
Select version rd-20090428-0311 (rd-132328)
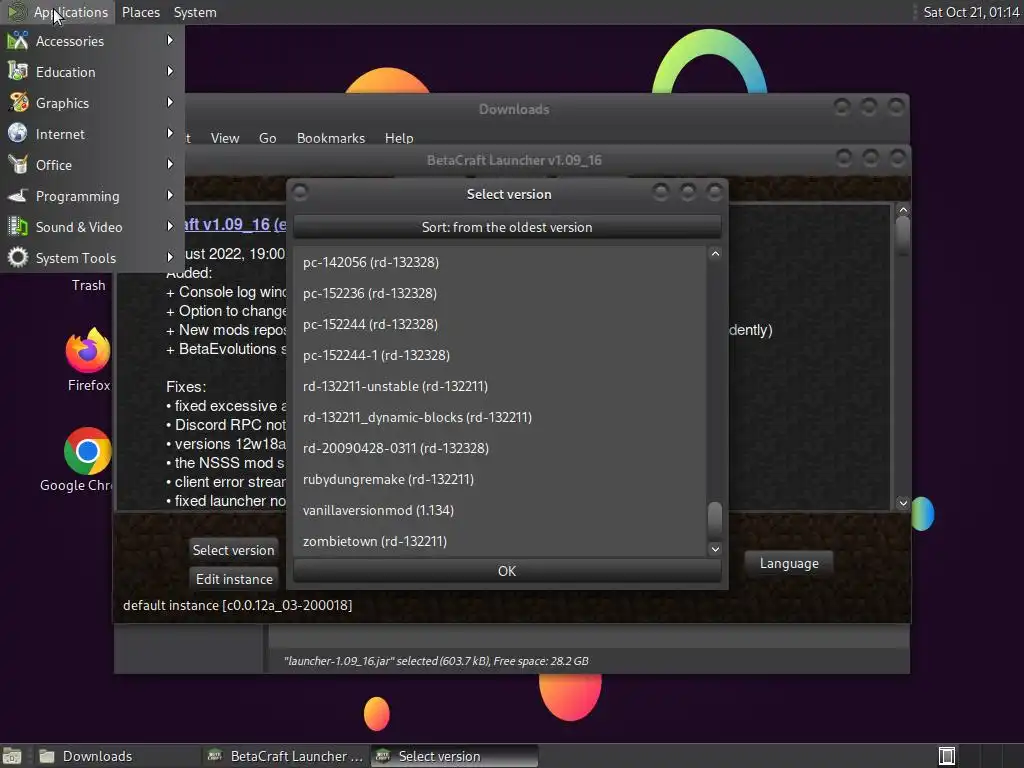pyautogui.click(x=500, y=448)
